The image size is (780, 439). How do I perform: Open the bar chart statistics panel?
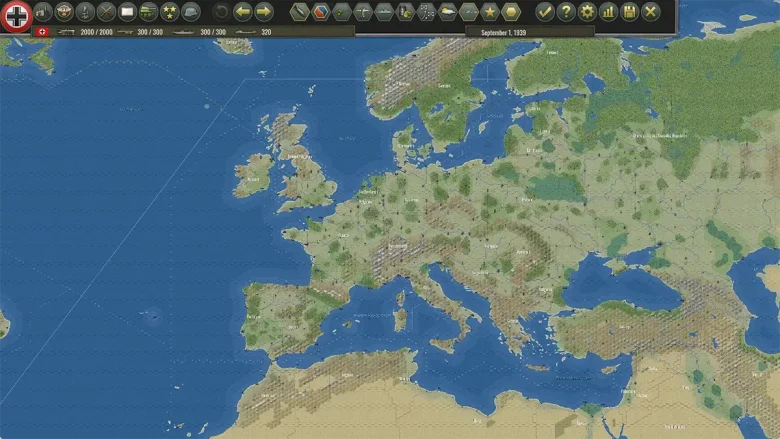point(608,12)
